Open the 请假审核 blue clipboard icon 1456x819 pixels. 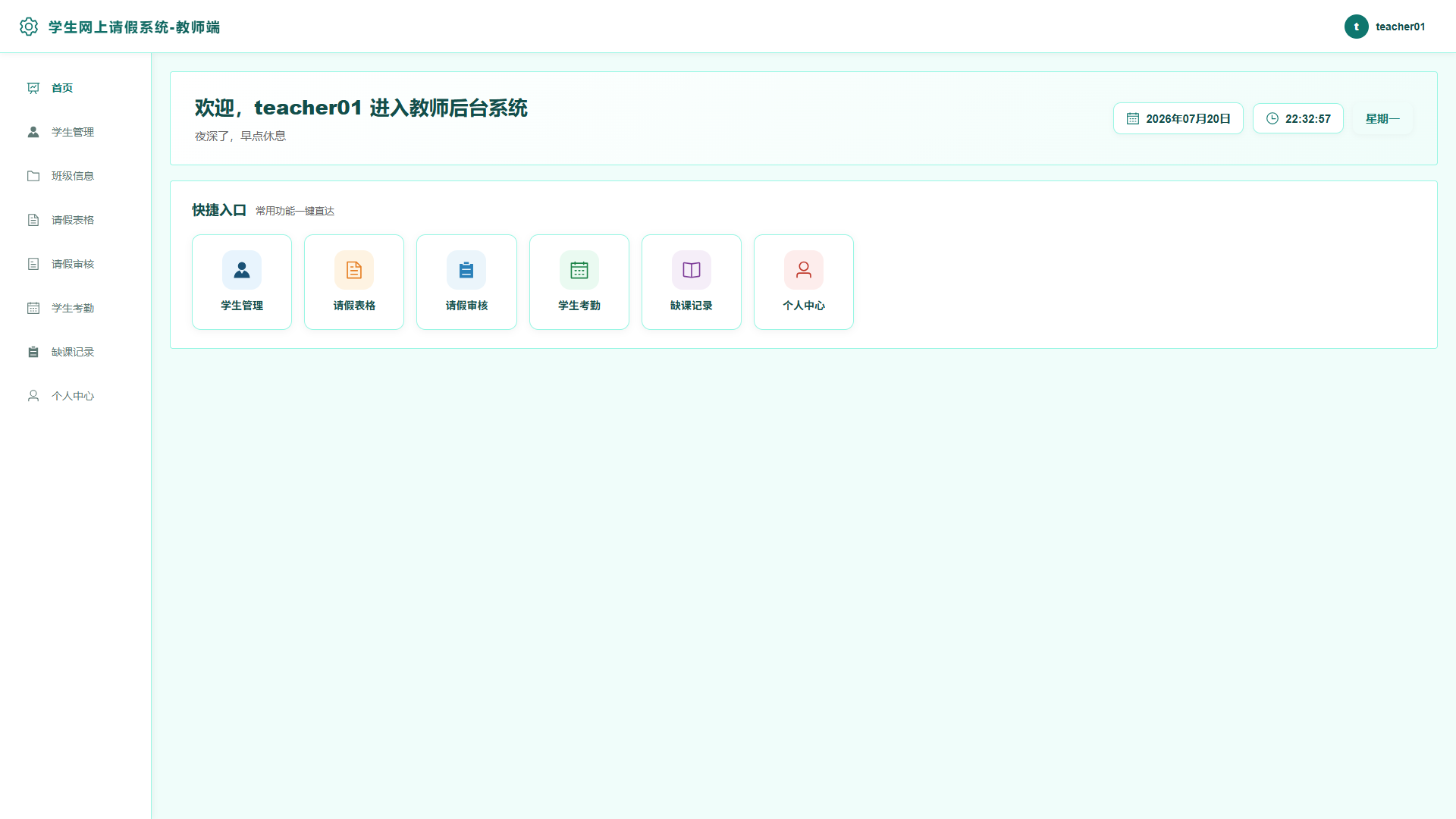(466, 270)
